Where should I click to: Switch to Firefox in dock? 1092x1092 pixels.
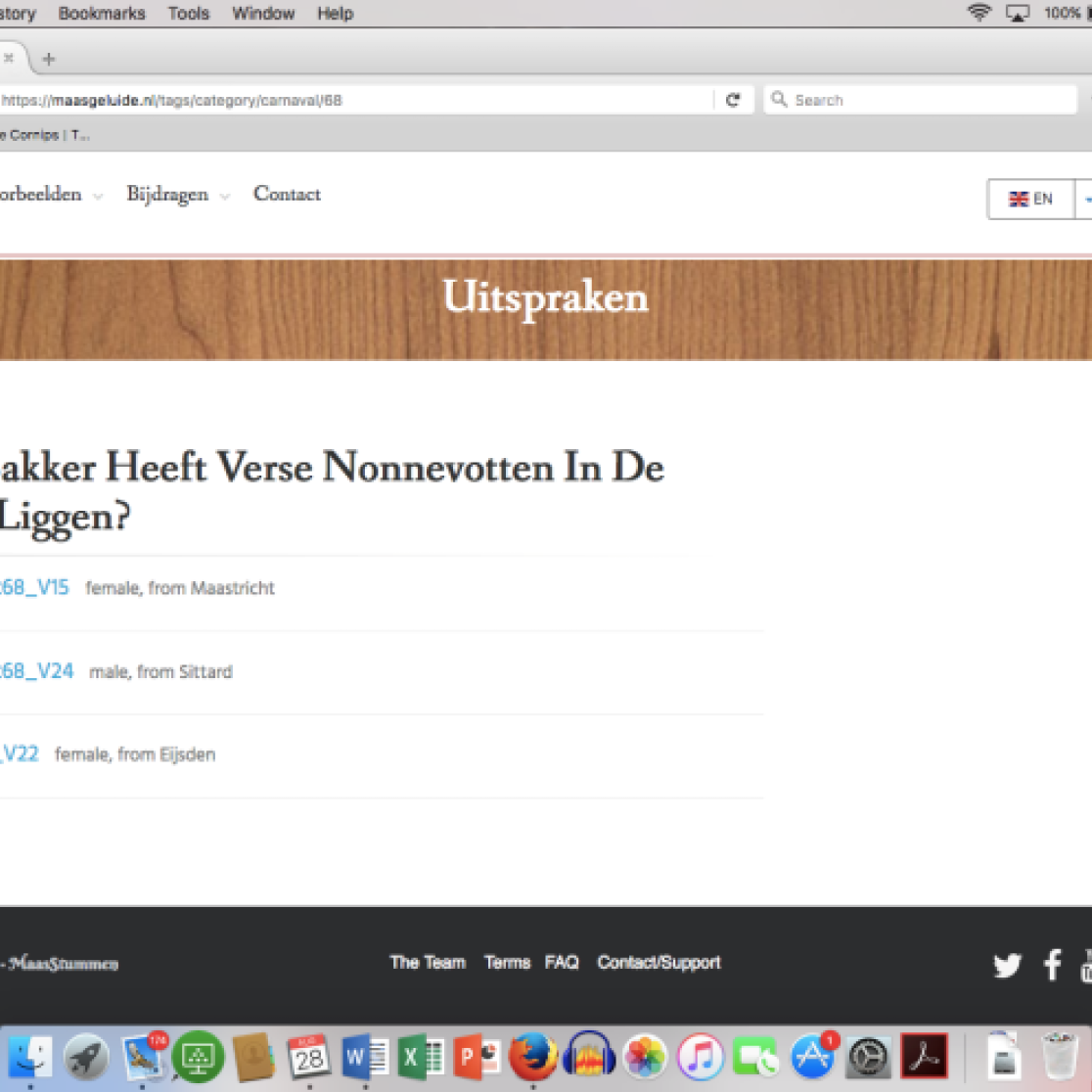point(532,1057)
